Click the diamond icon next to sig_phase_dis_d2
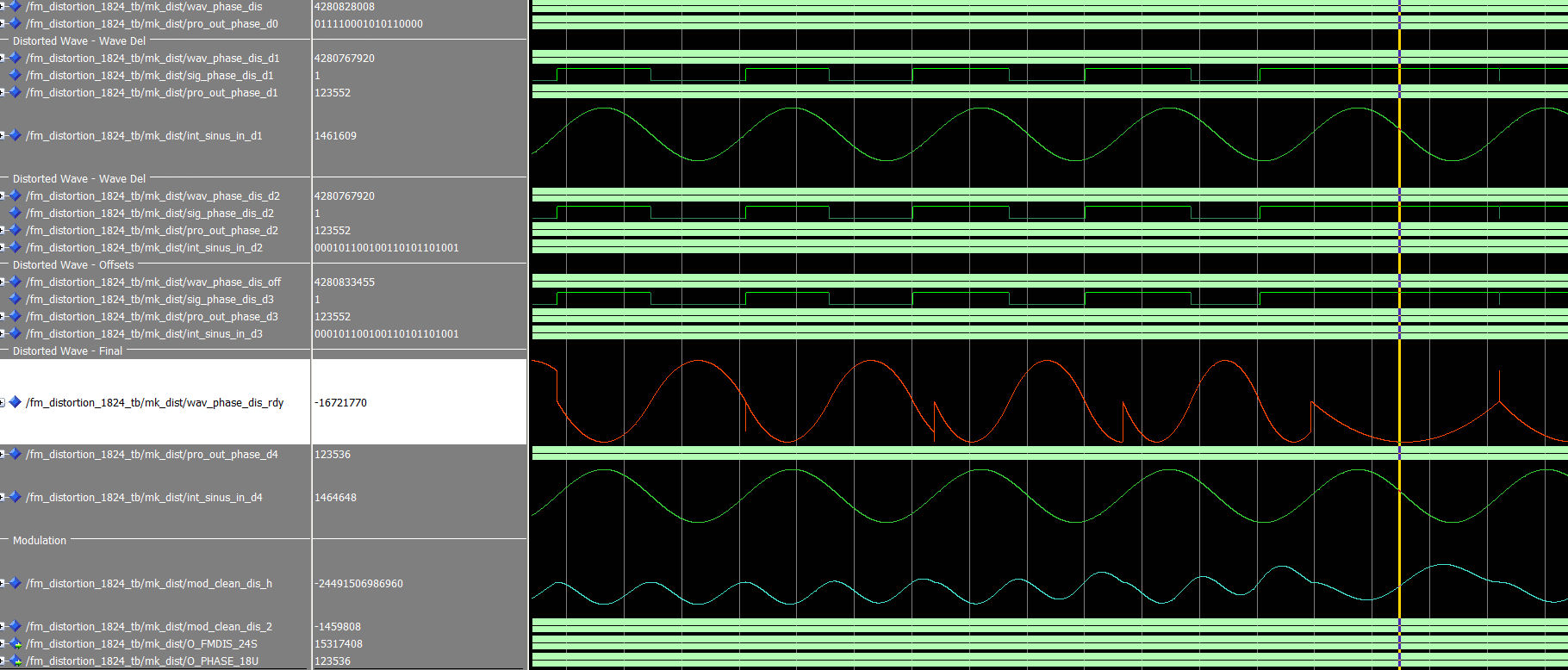 coord(15,214)
